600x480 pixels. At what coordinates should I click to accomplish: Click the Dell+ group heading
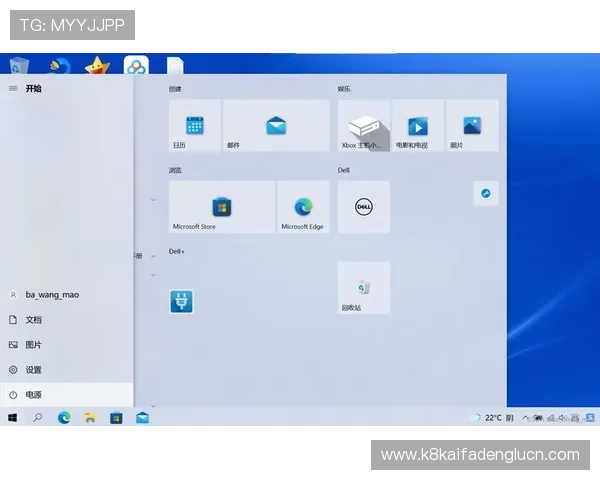click(176, 251)
